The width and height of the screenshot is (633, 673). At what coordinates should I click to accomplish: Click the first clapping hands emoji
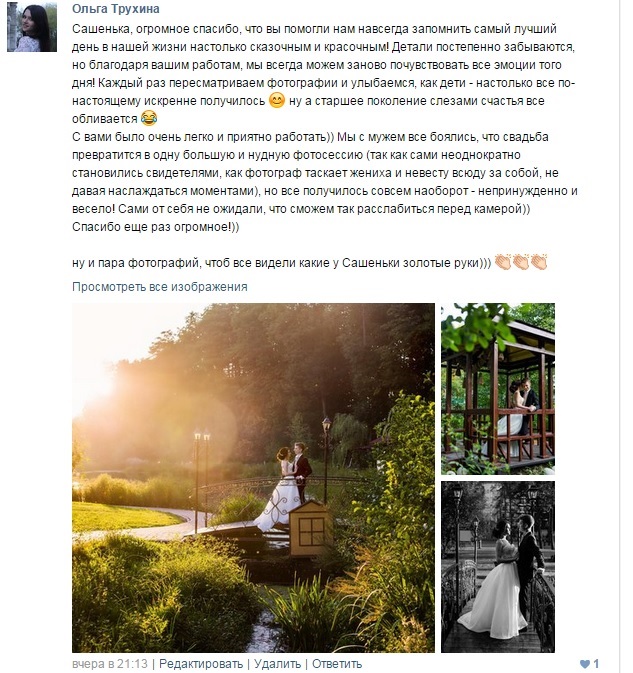pyautogui.click(x=503, y=262)
